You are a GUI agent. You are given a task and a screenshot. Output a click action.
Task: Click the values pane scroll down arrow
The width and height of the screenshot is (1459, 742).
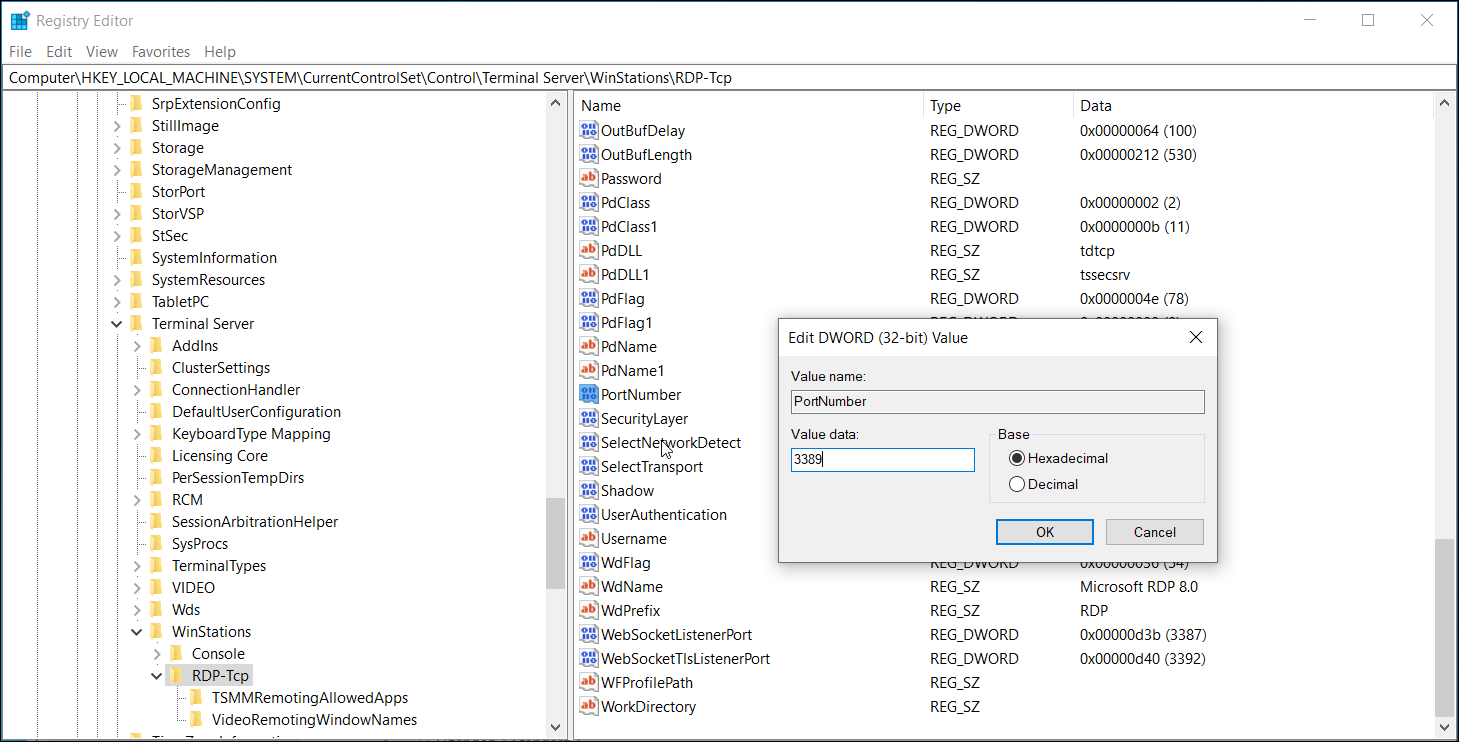(1444, 728)
